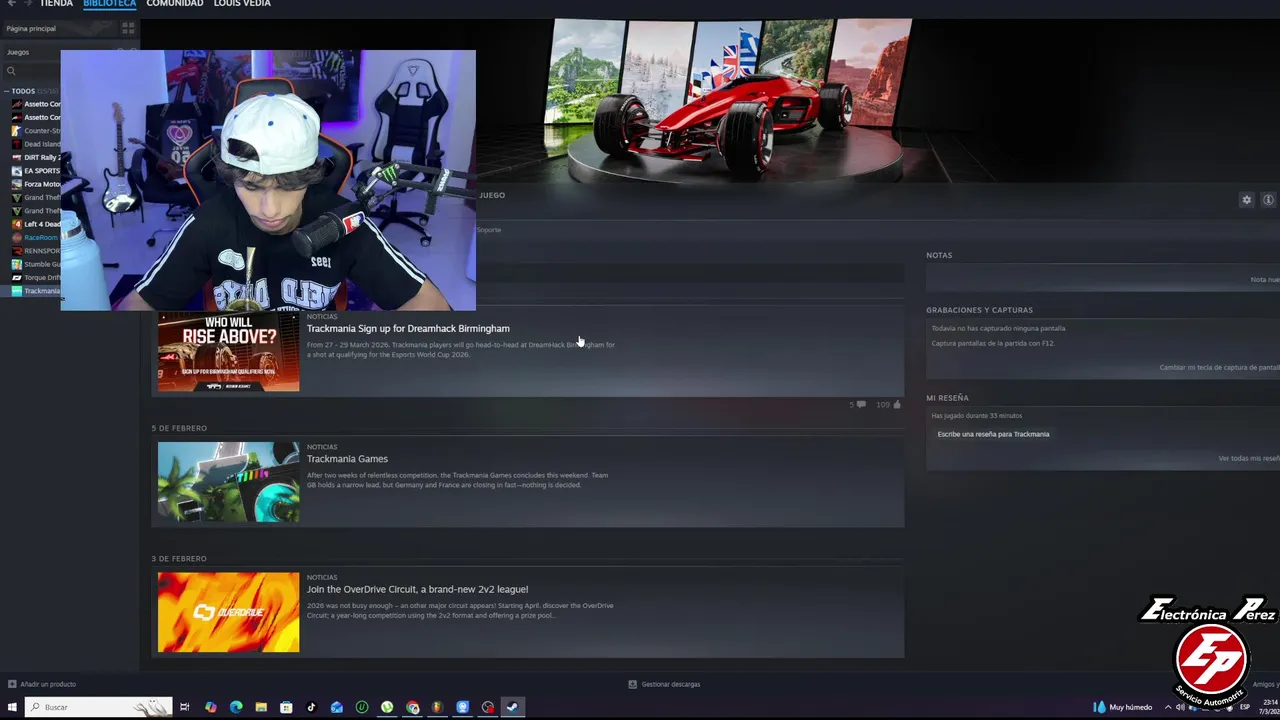This screenshot has width=1280, height=720.
Task: Open the OverDrive Circuit news thumbnail
Action: (228, 612)
